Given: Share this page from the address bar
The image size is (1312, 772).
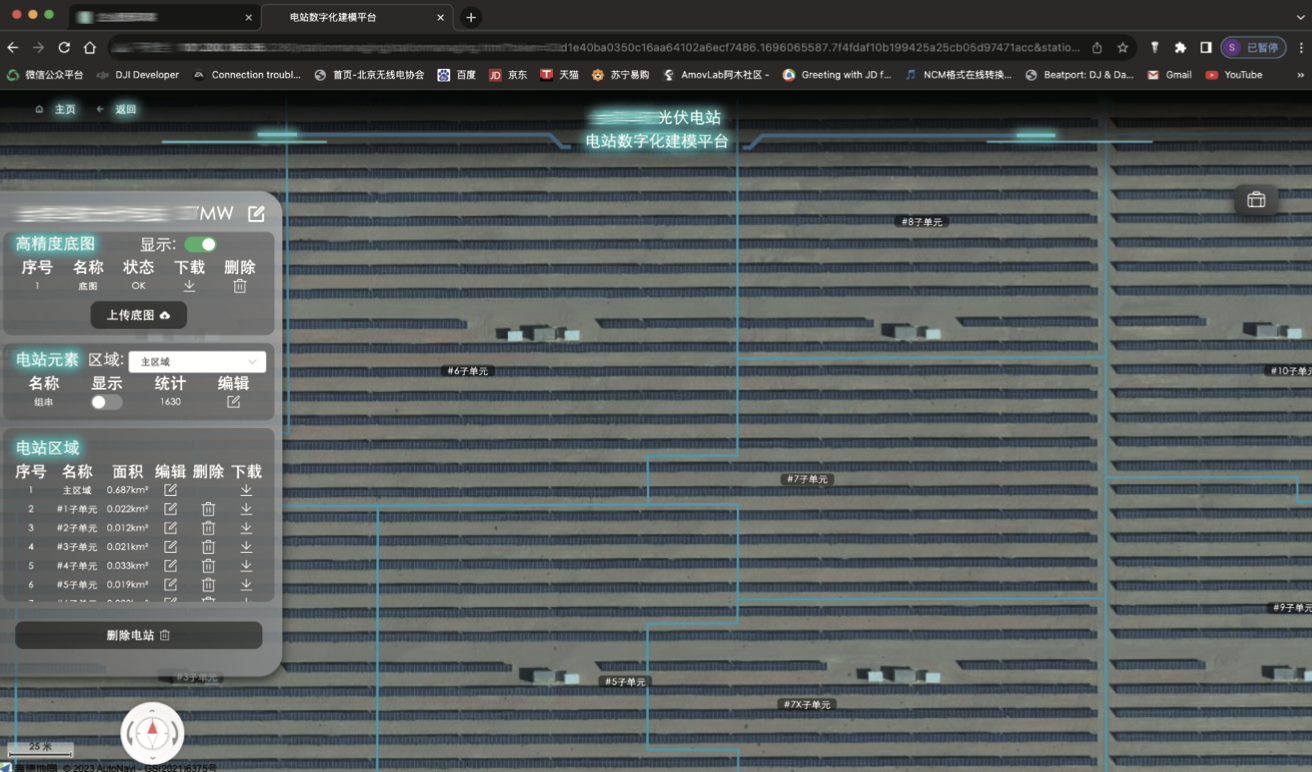Looking at the screenshot, I should click(1097, 47).
